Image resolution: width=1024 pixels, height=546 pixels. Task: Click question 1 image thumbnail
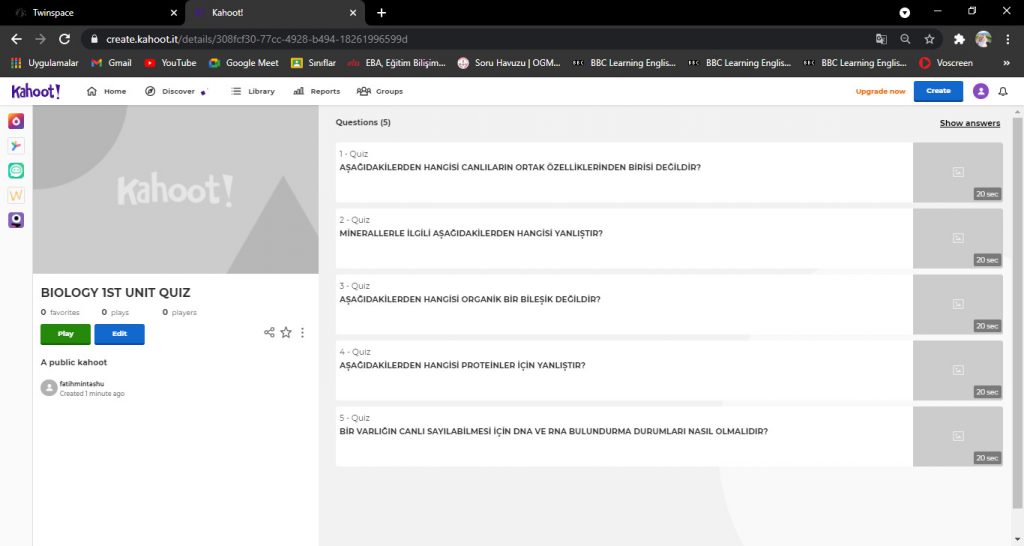pos(957,172)
